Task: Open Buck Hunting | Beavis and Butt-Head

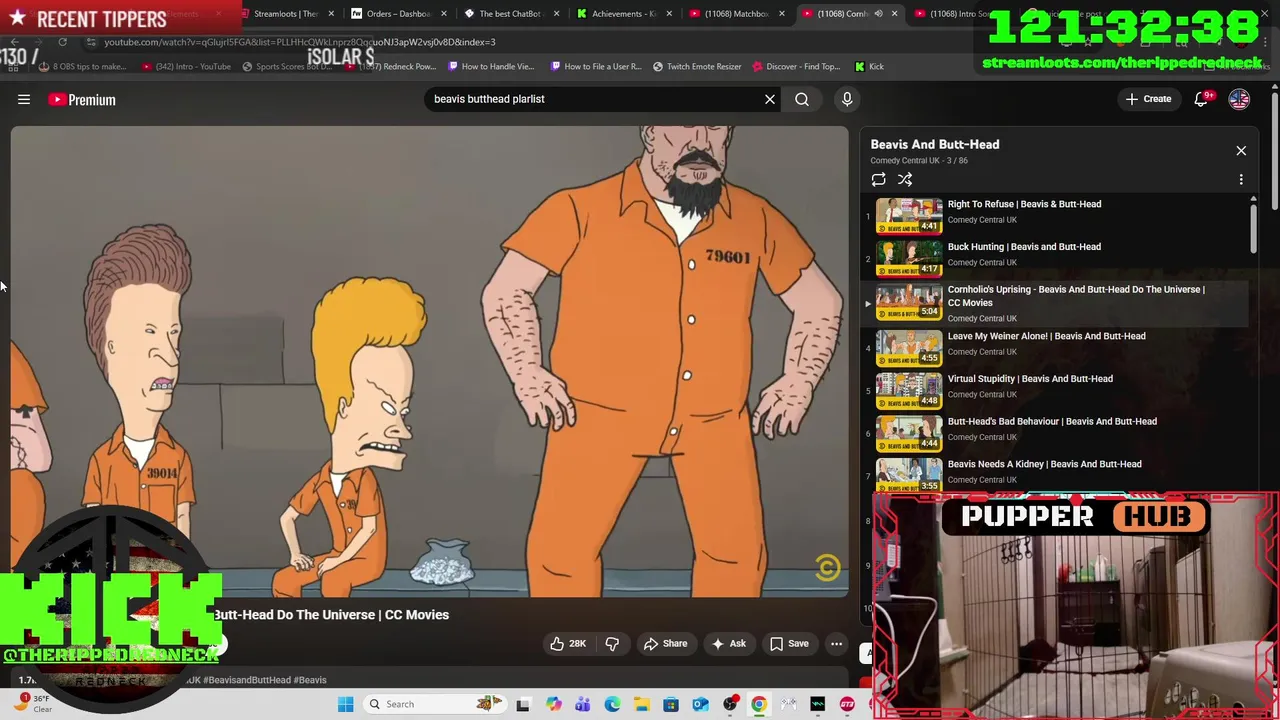Action: pyautogui.click(x=1024, y=247)
